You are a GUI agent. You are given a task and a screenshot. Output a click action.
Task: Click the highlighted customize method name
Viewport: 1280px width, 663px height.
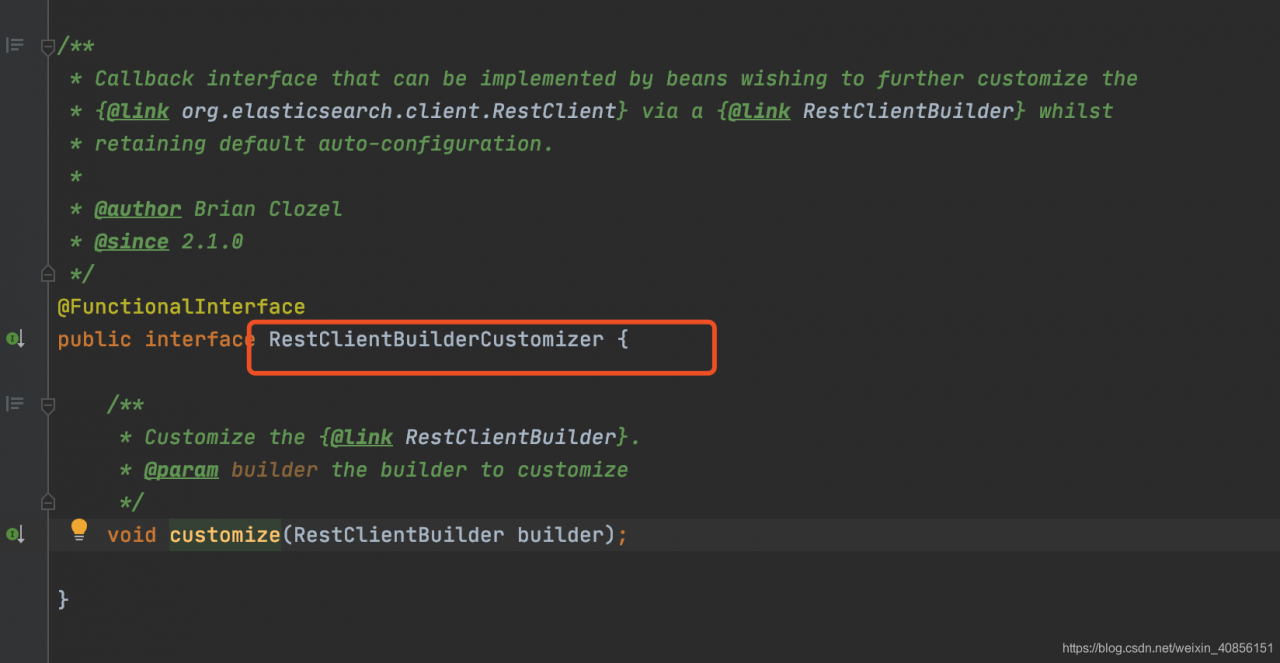pos(225,535)
